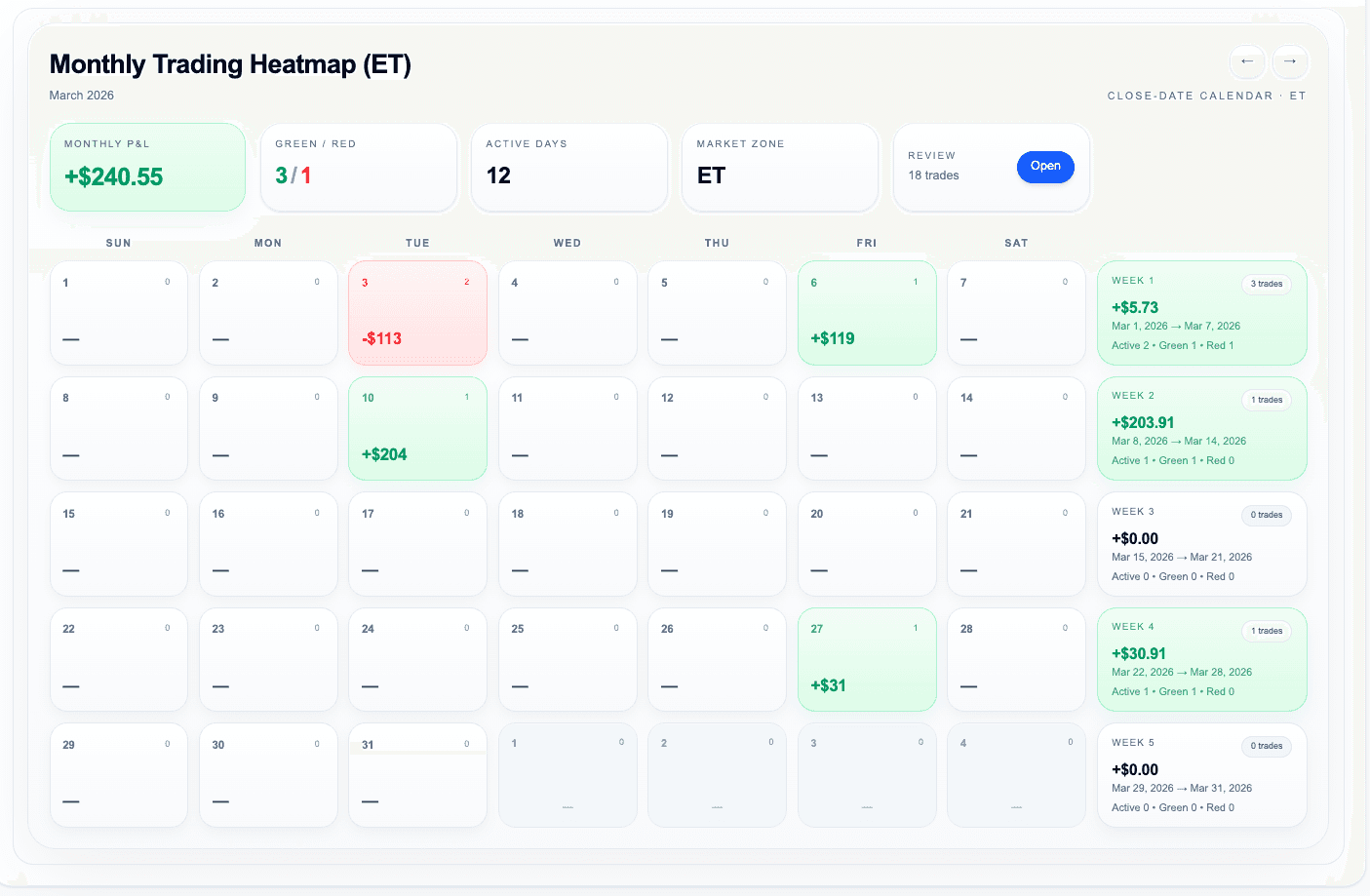This screenshot has width=1370, height=896.
Task: Open Week 4 summary card +$30.91
Action: point(1202,659)
